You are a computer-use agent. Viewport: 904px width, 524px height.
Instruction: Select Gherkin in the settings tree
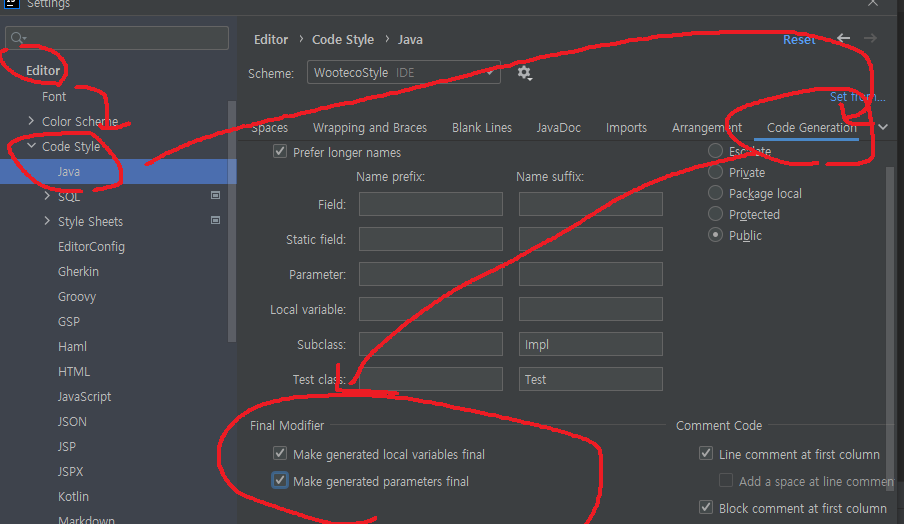coord(78,271)
